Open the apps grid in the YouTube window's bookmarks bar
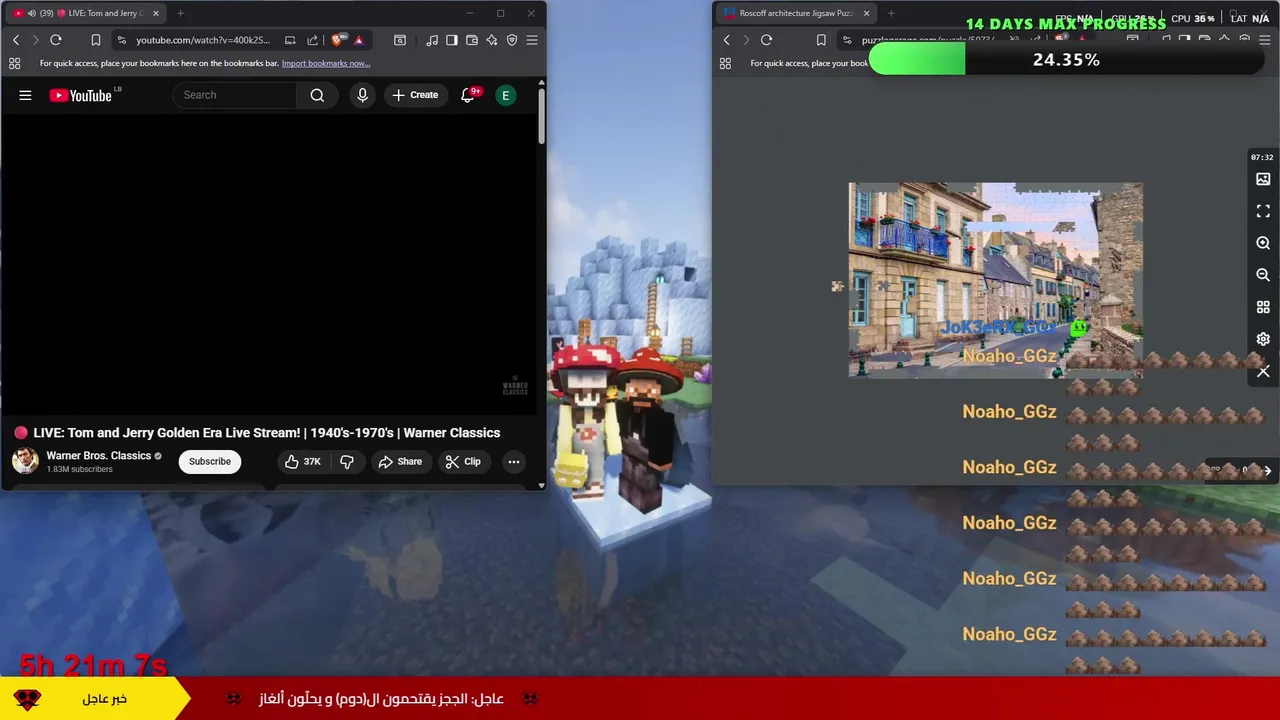 tap(14, 63)
